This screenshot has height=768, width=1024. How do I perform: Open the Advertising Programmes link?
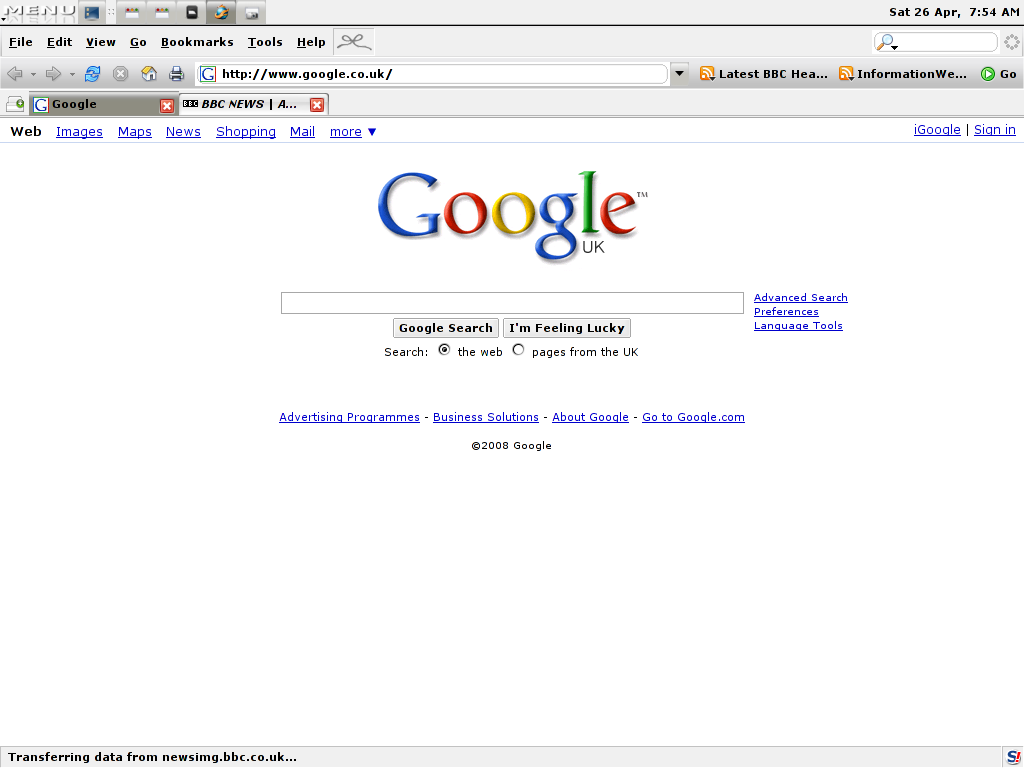(x=349, y=417)
